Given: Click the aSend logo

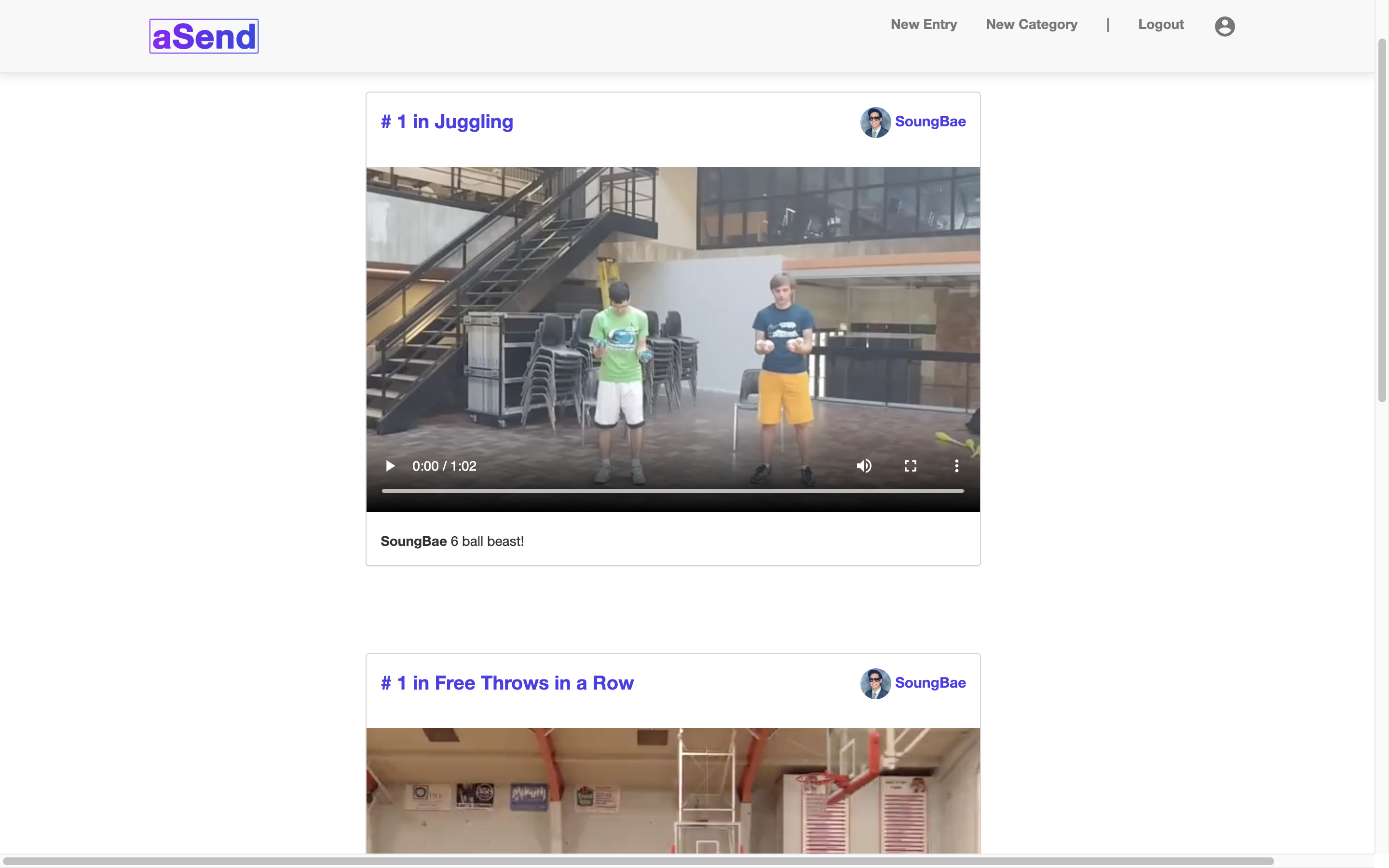Looking at the screenshot, I should (204, 36).
